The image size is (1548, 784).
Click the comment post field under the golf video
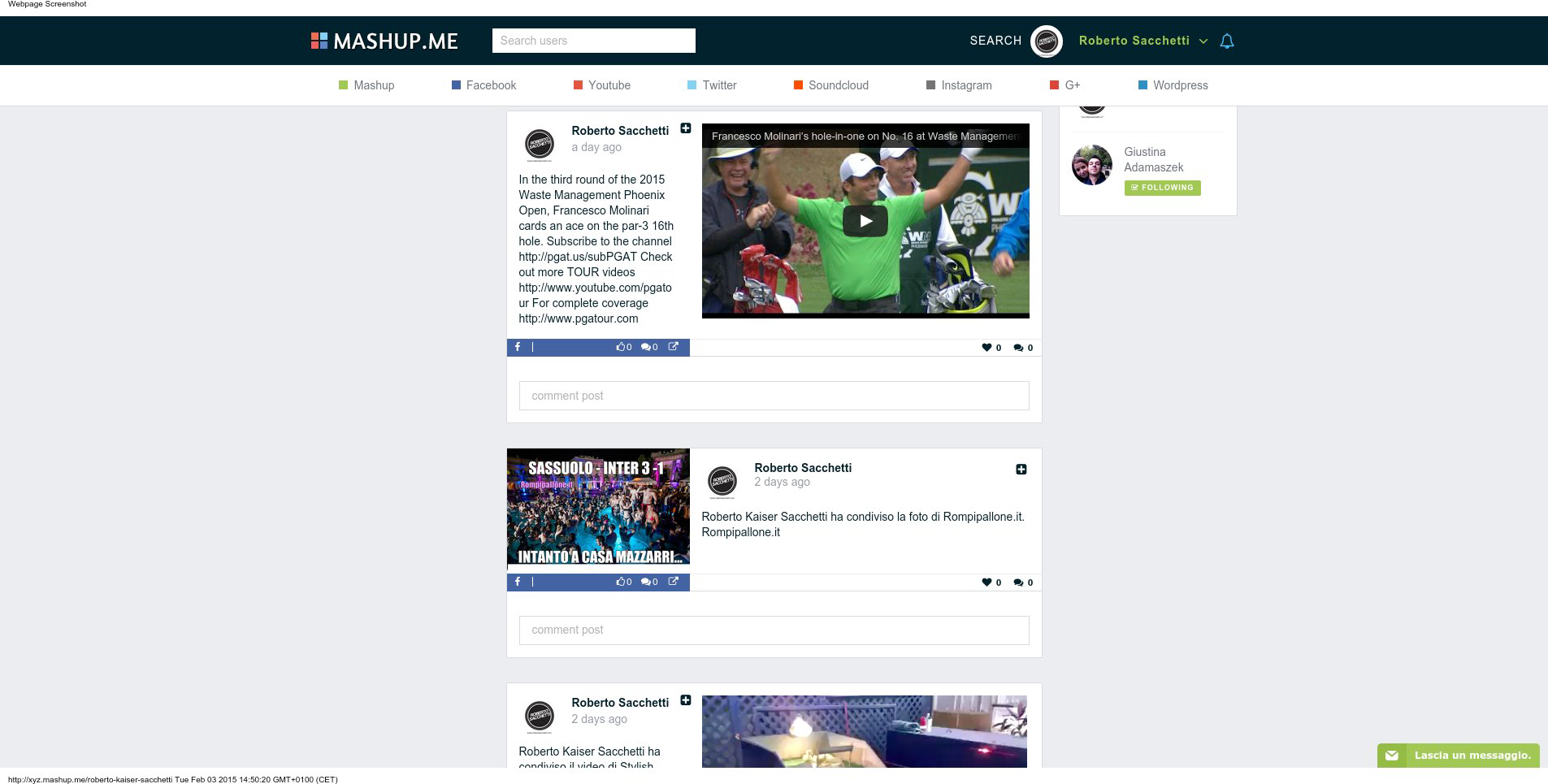point(774,396)
